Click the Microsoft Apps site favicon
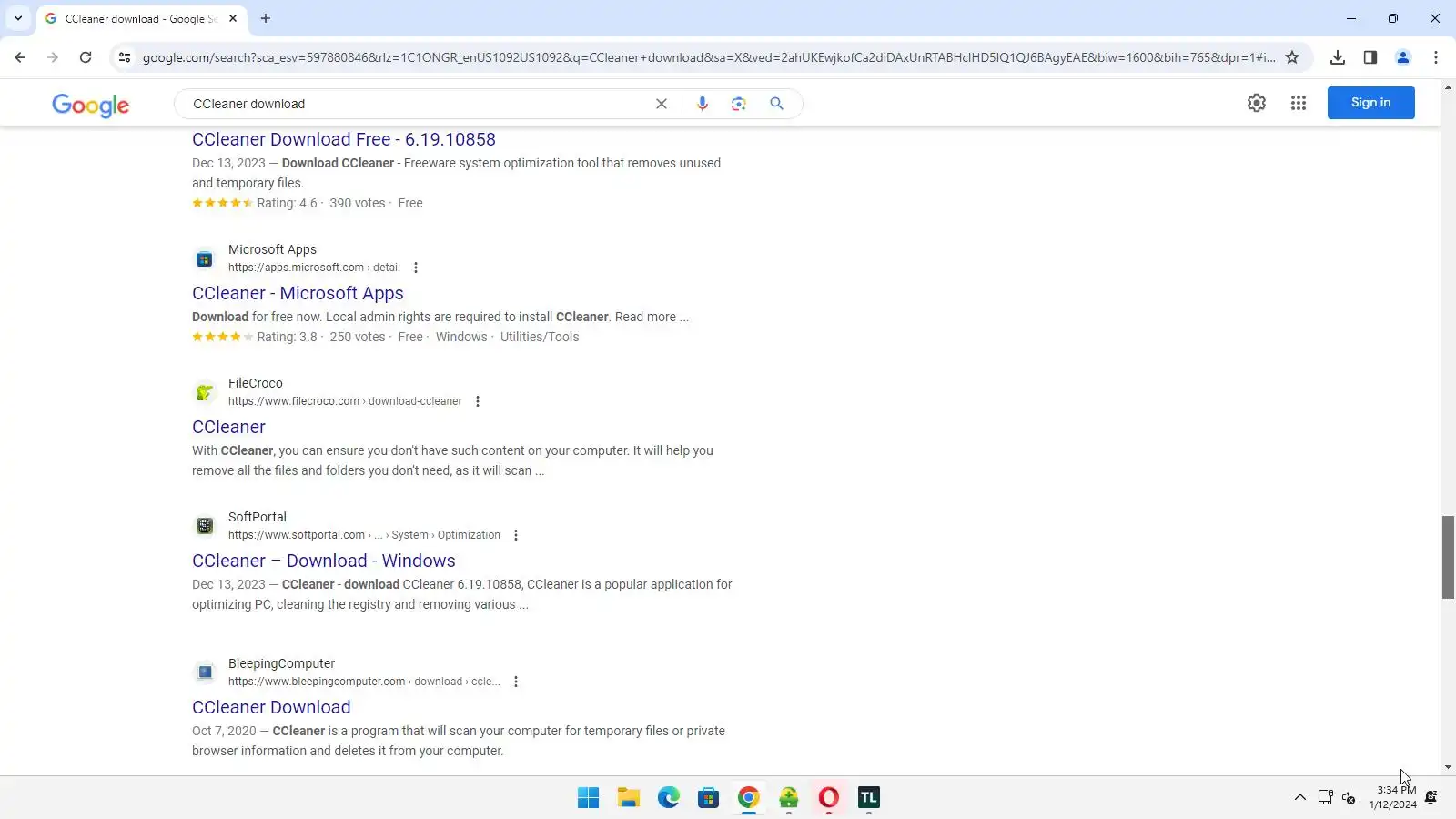The image size is (1456, 819). coord(205,259)
